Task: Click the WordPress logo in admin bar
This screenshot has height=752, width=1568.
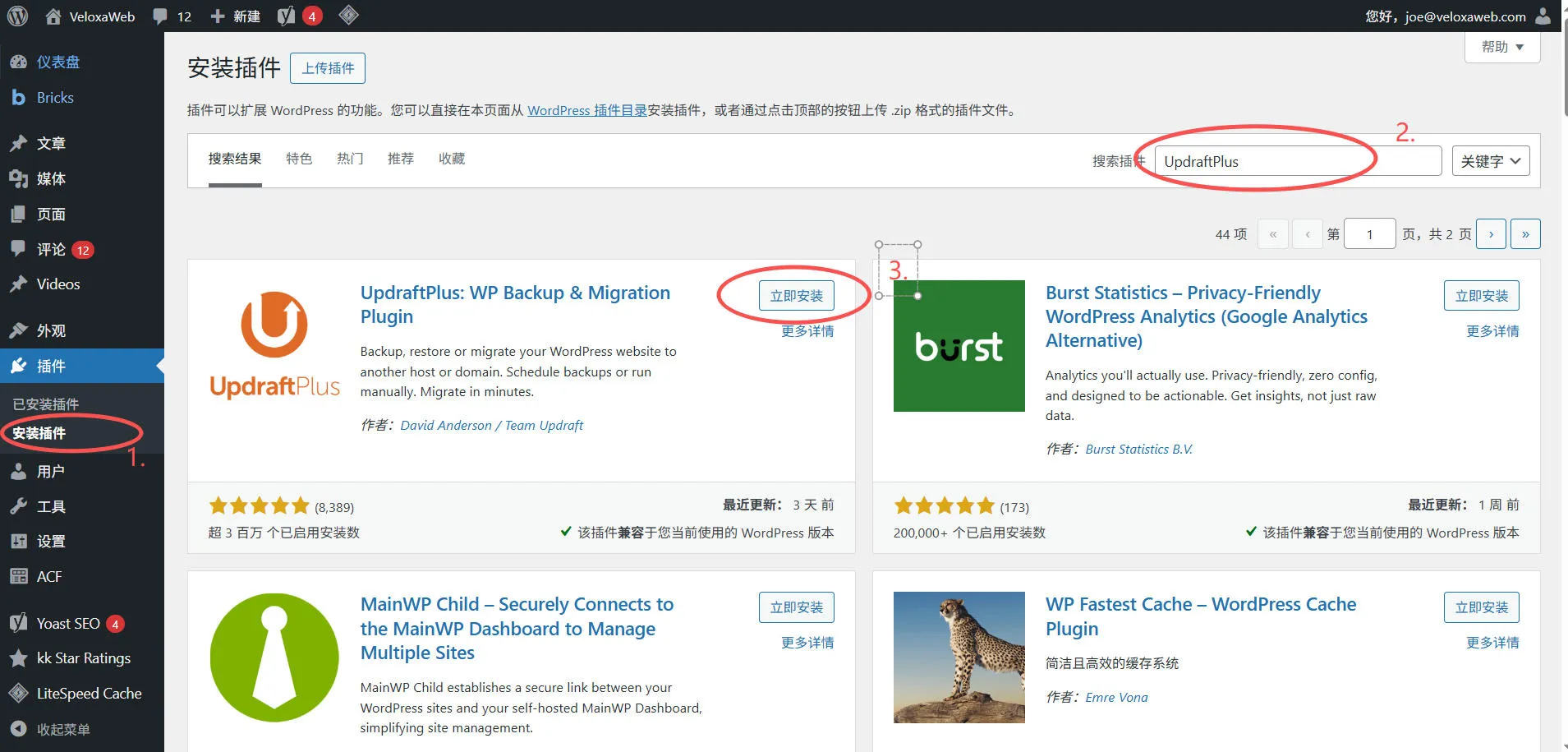Action: tap(17, 16)
